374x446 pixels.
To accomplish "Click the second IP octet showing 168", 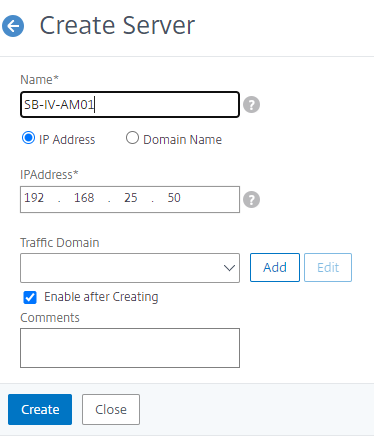I will [84, 198].
